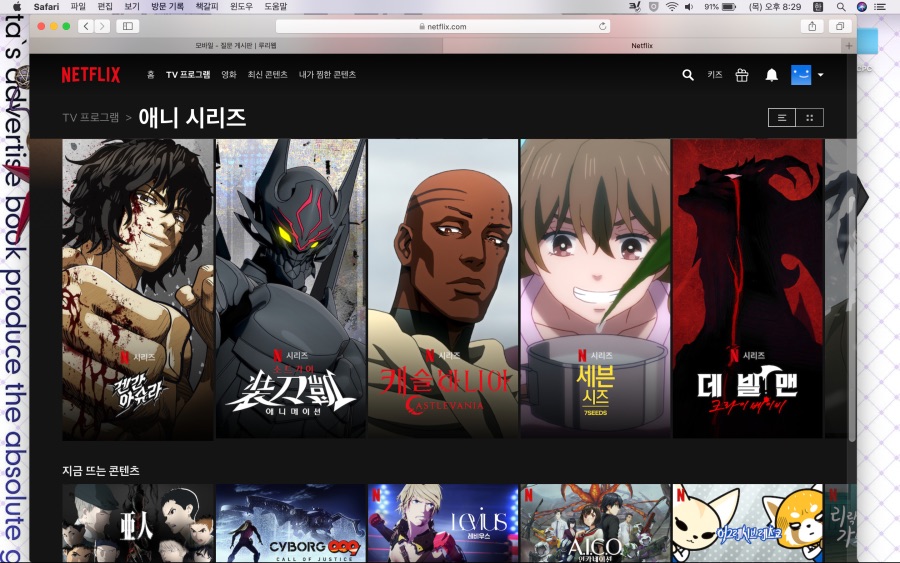Open Safari share button
900x563 pixels.
tap(812, 26)
